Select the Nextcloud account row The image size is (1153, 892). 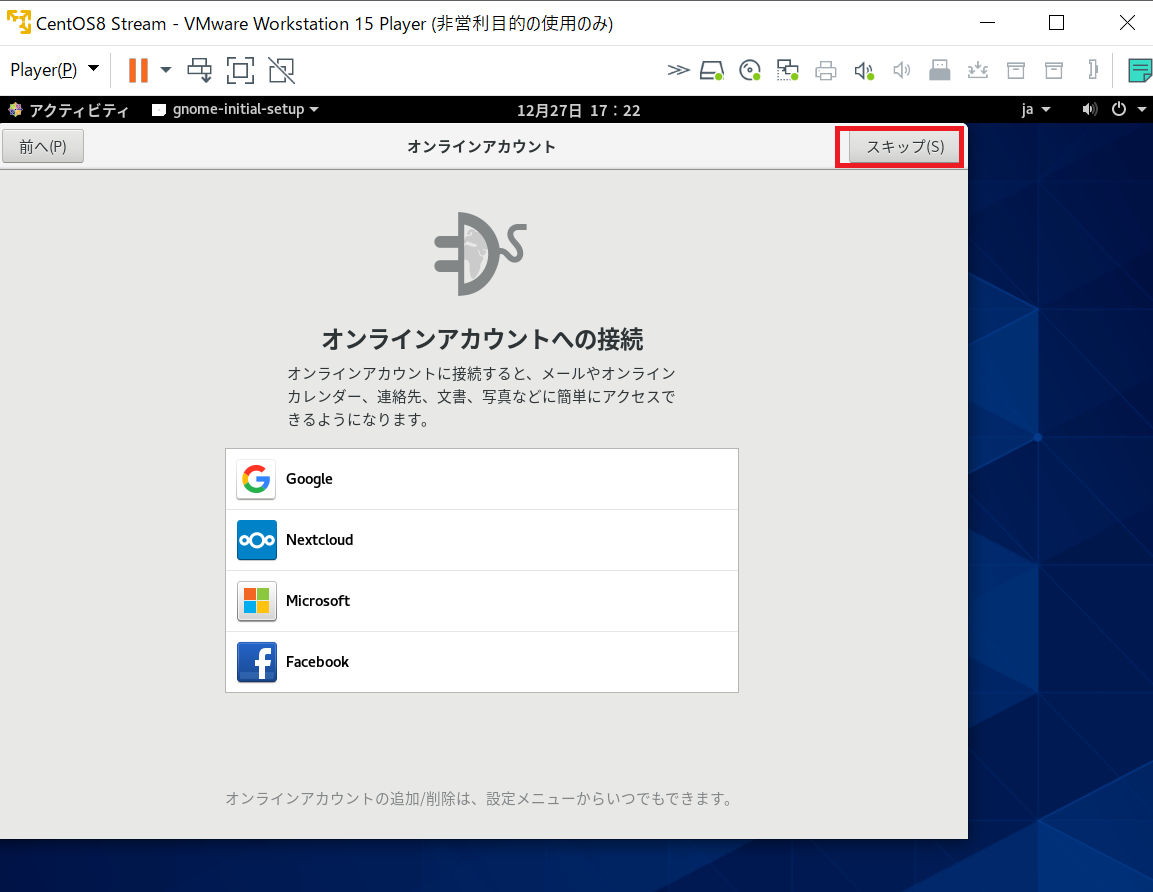coord(482,540)
